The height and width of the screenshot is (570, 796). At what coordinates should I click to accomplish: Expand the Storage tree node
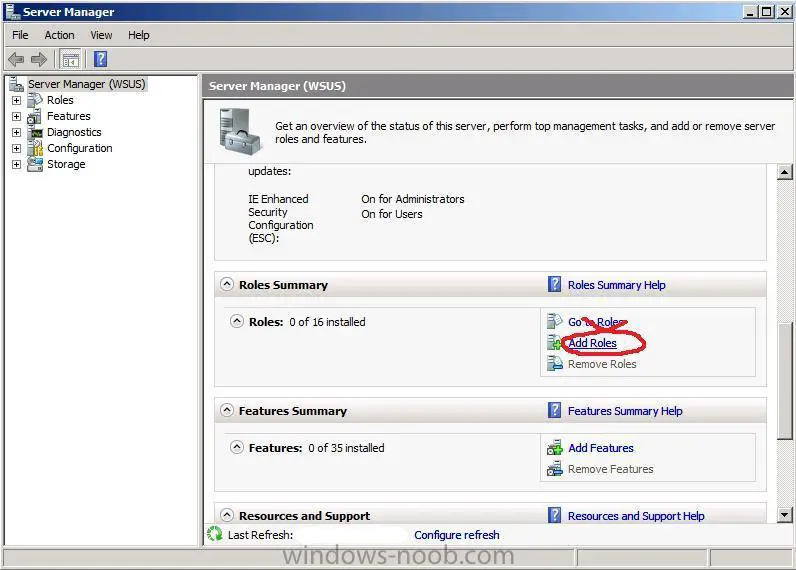click(16, 164)
